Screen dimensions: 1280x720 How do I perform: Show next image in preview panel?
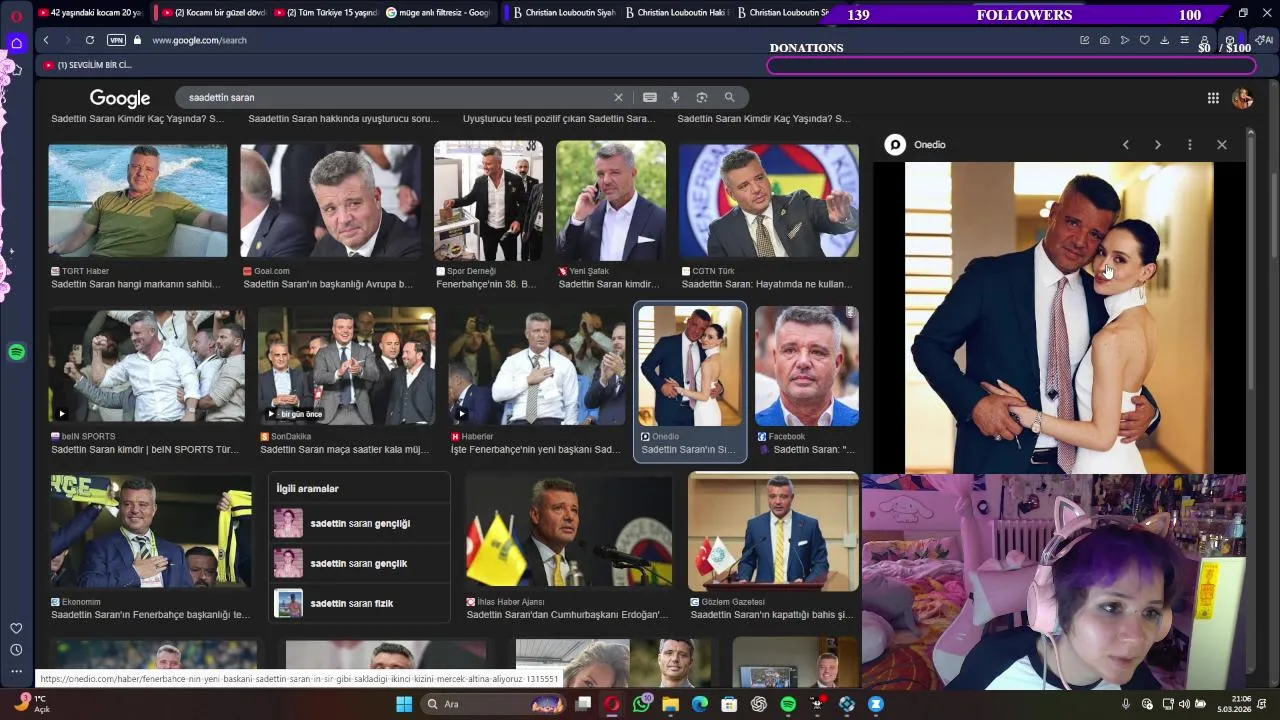pos(1158,145)
